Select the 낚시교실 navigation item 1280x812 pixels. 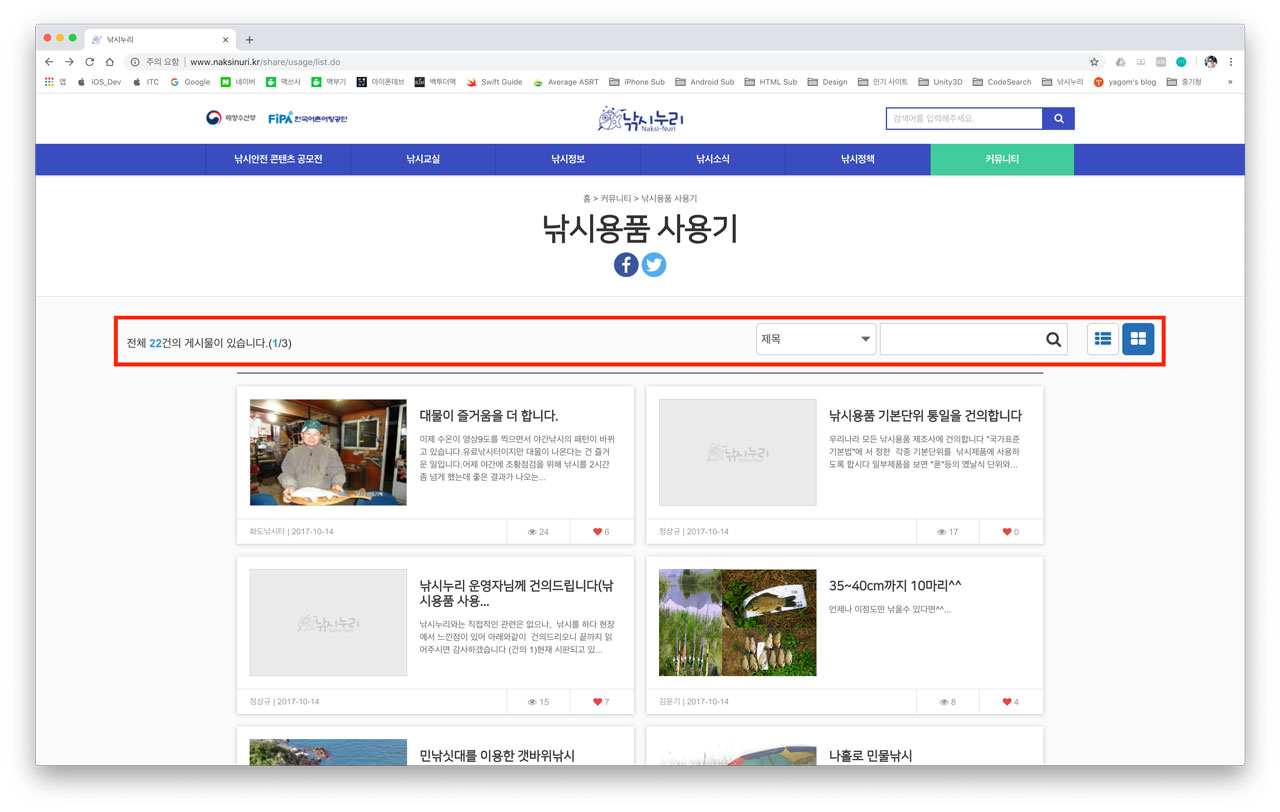(422, 159)
